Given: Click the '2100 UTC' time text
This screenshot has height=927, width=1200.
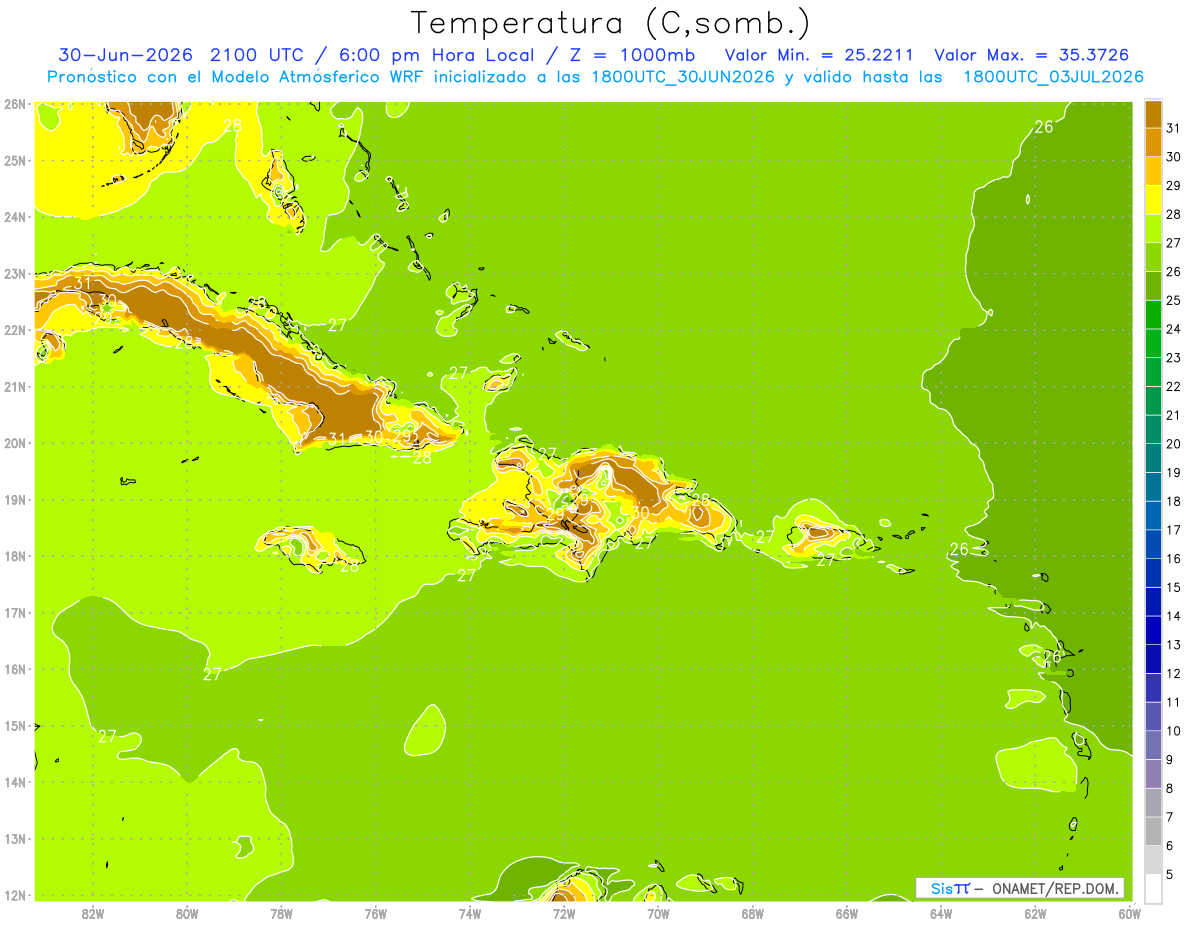Looking at the screenshot, I should 259,55.
